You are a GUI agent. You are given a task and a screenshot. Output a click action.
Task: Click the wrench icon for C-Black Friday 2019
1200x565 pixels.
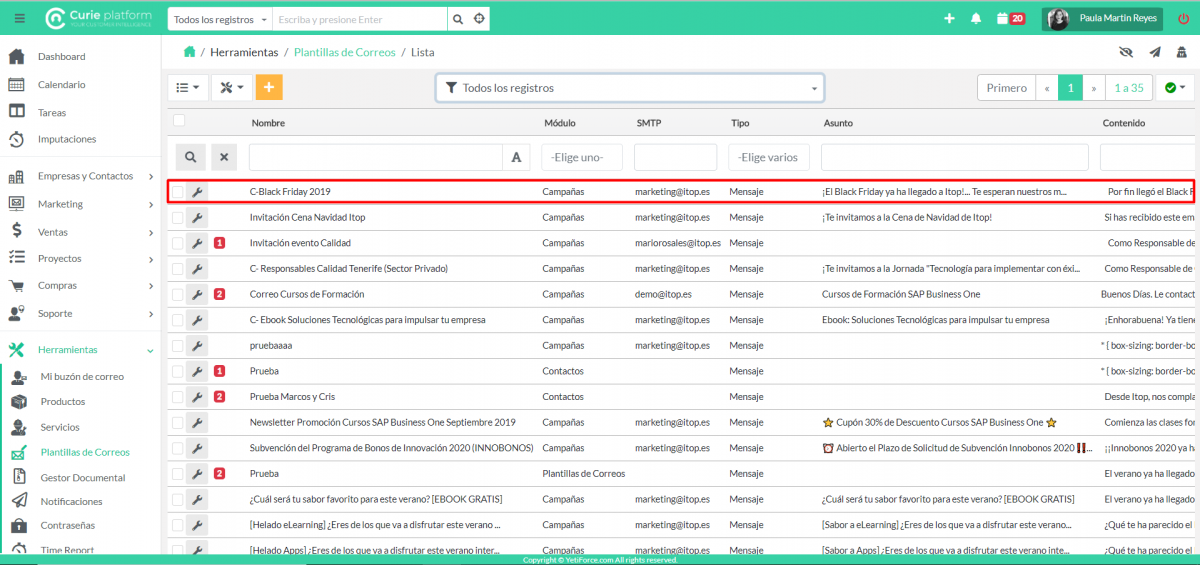click(x=197, y=191)
